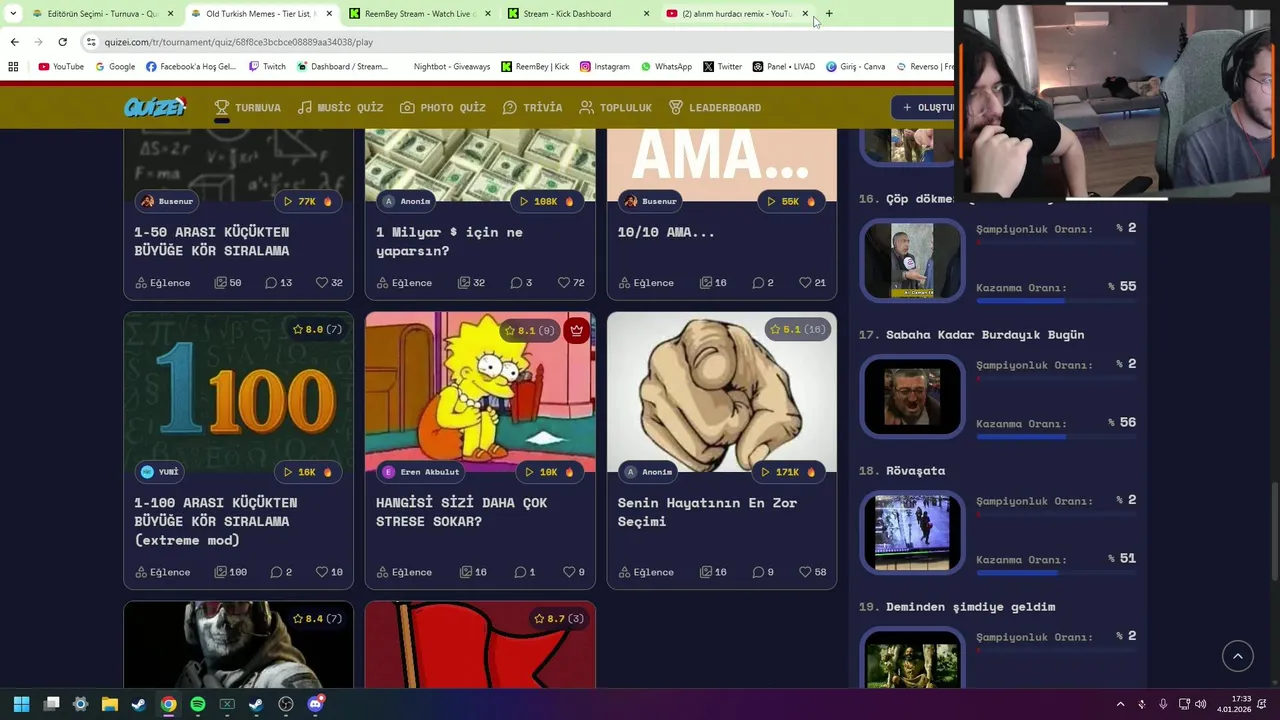Open comments on the 1 Milyar $ card
Screen dimensions: 1280x720
click(522, 283)
